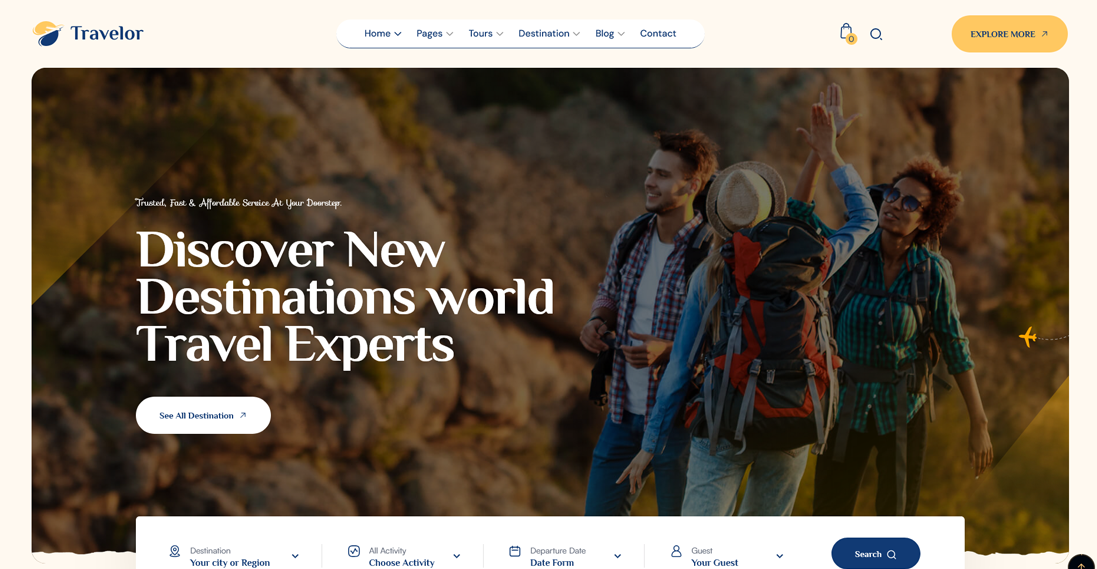
Task: Click the All Activity chart icon
Action: pos(354,552)
